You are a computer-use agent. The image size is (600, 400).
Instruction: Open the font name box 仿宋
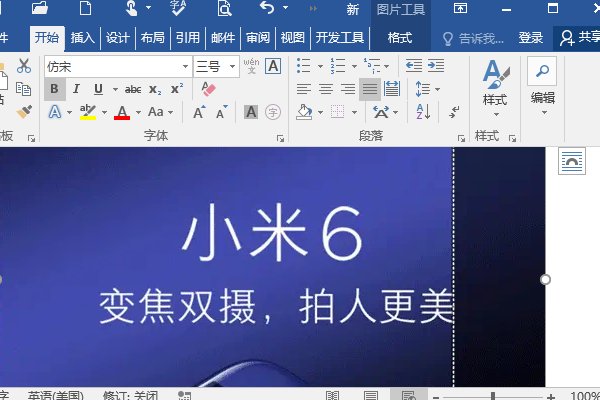point(118,67)
